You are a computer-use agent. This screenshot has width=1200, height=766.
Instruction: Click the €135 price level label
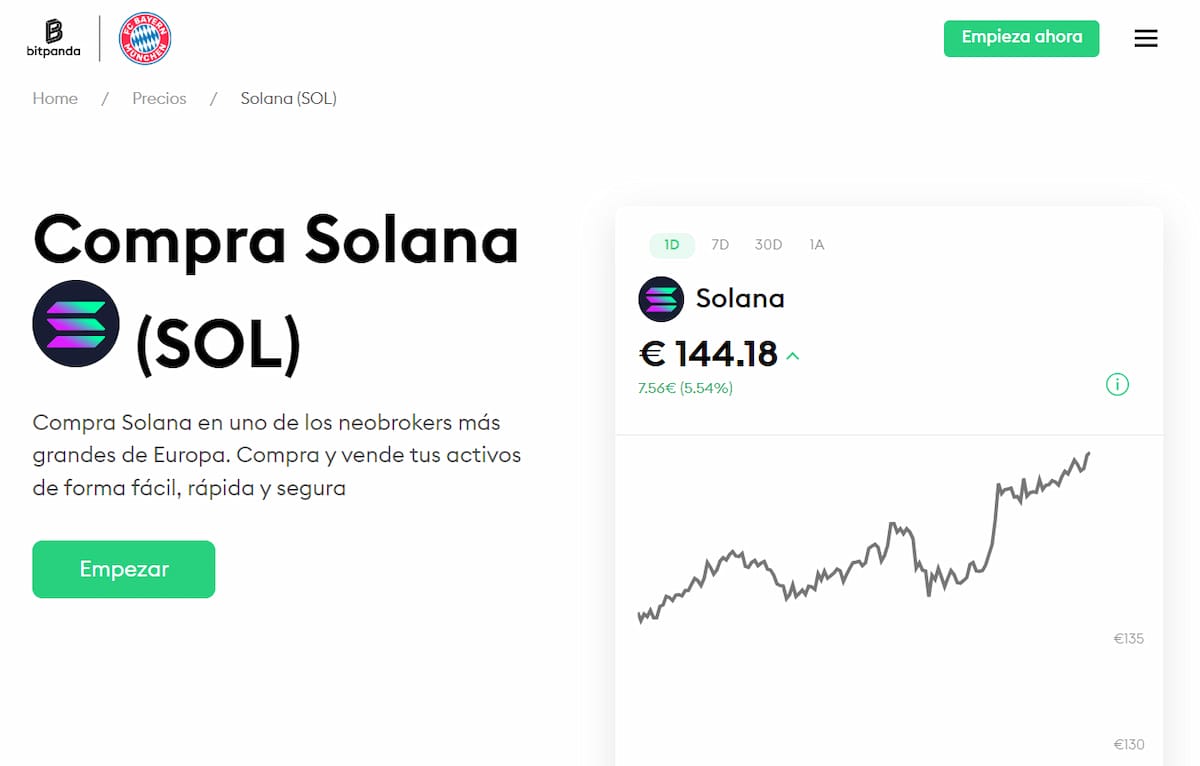[x=1128, y=638]
